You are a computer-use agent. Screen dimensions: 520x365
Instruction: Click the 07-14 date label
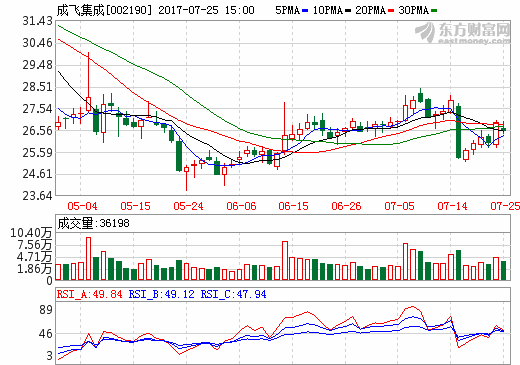click(x=452, y=206)
